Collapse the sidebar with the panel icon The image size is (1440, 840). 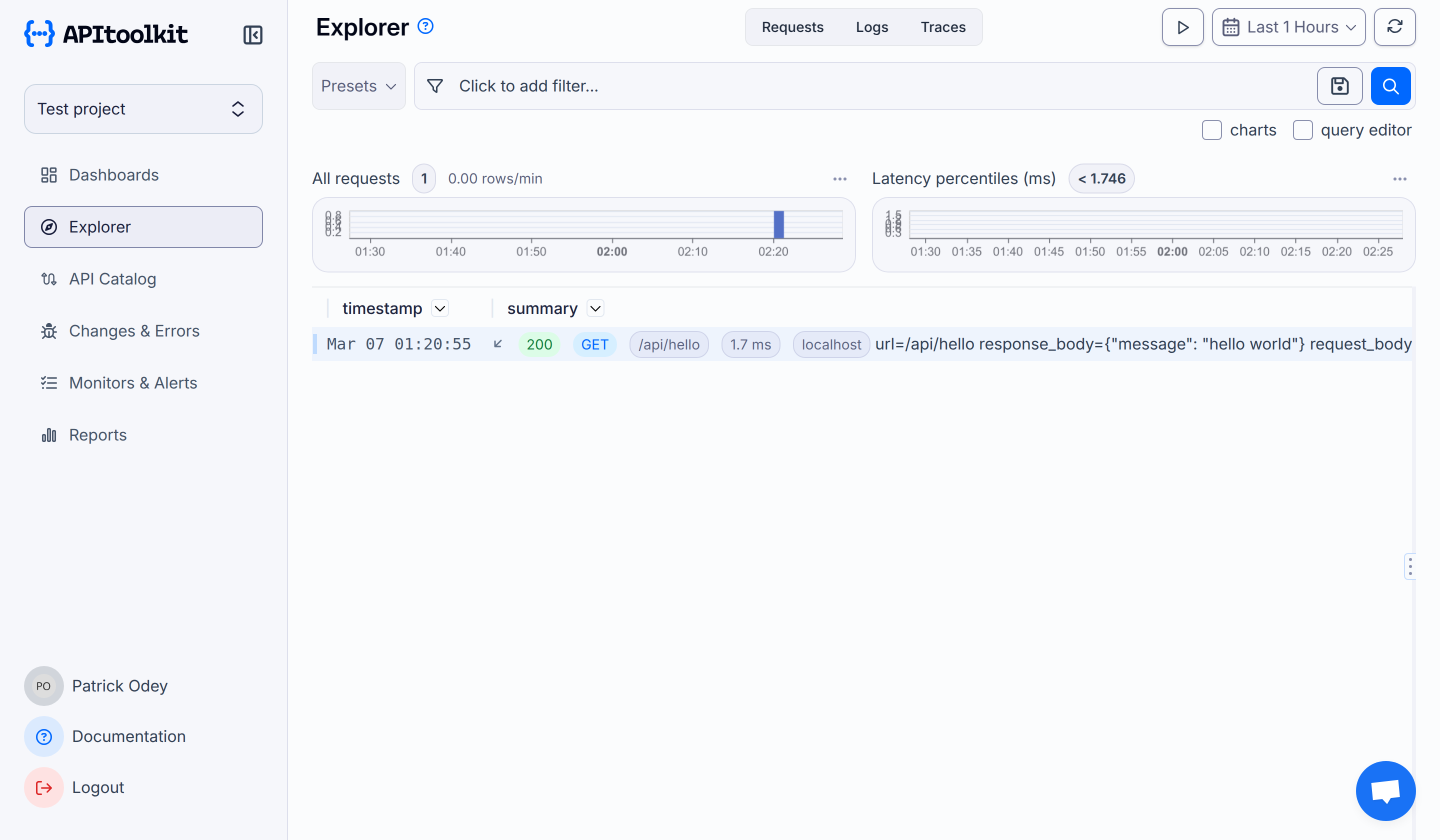click(252, 35)
